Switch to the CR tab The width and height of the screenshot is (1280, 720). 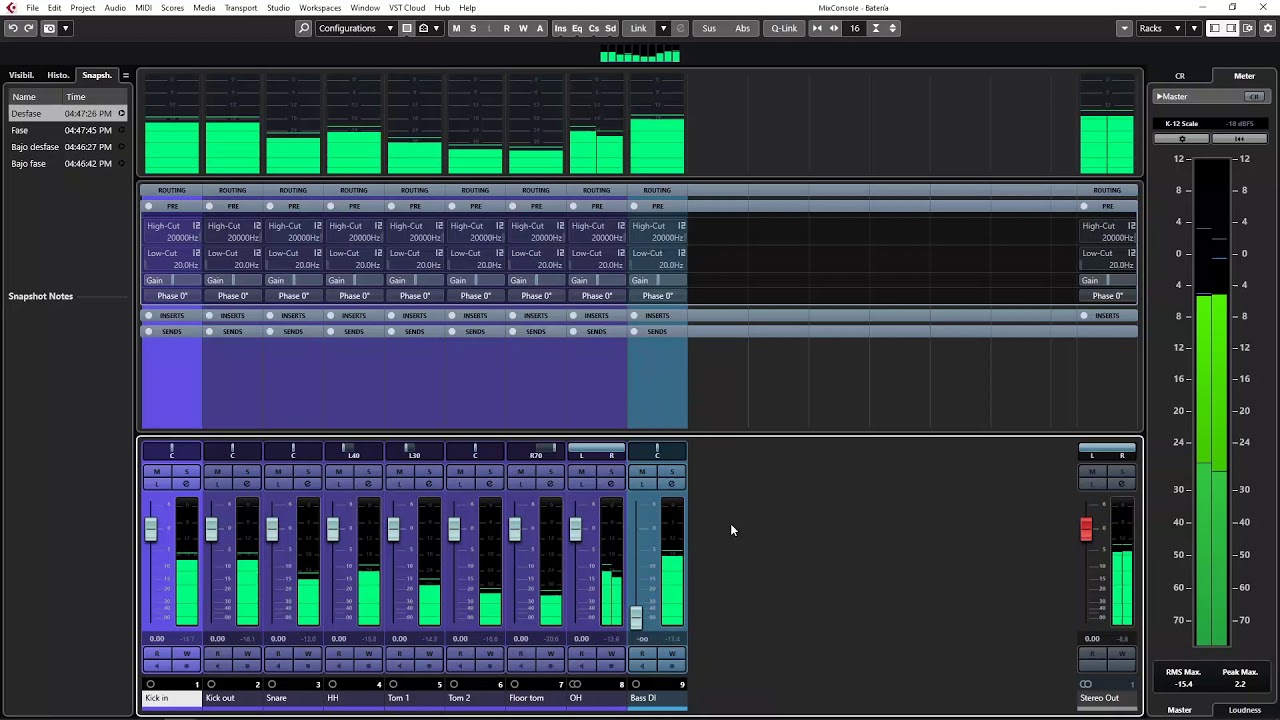click(1180, 76)
